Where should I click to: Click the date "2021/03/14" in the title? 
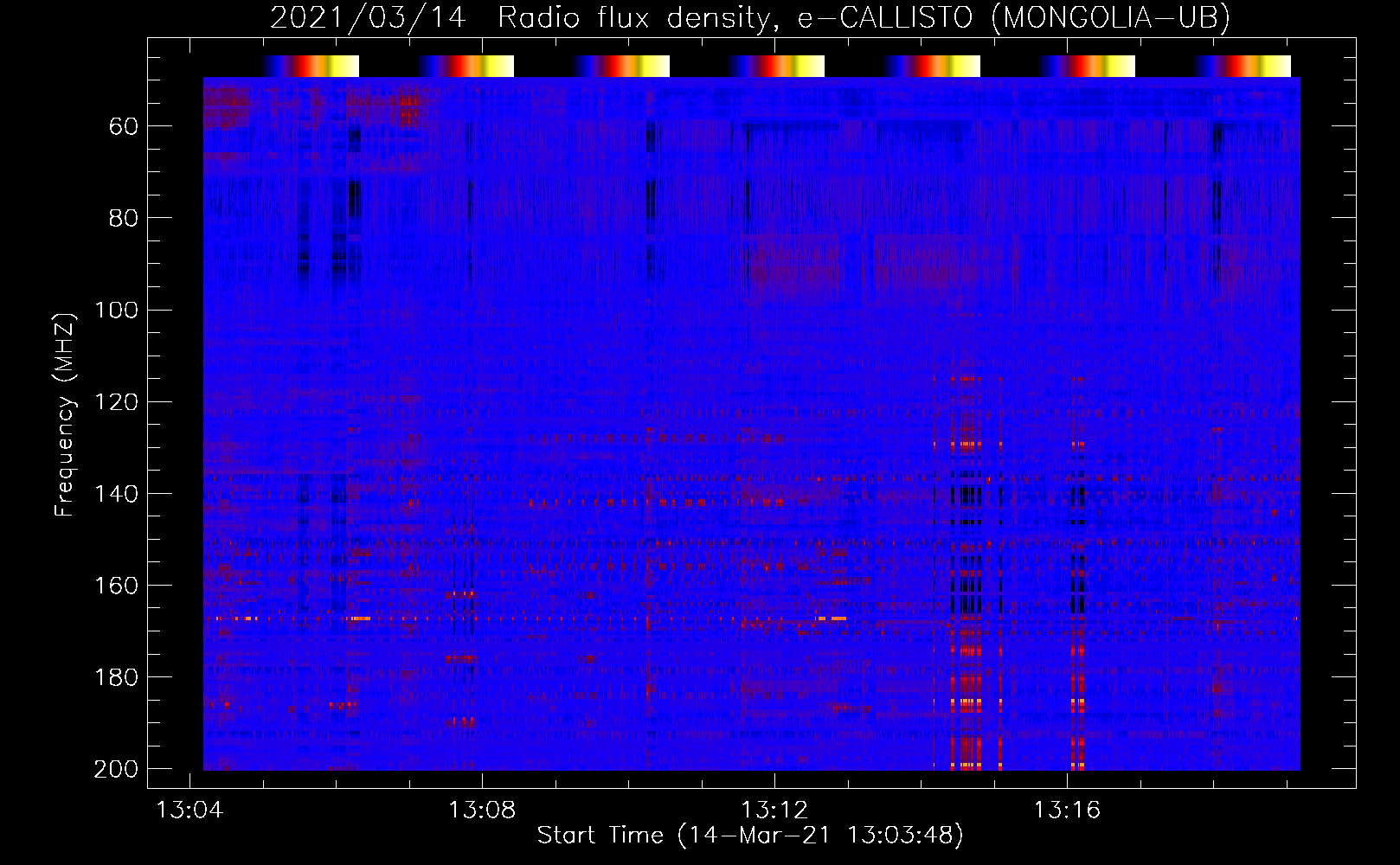pyautogui.click(x=368, y=17)
